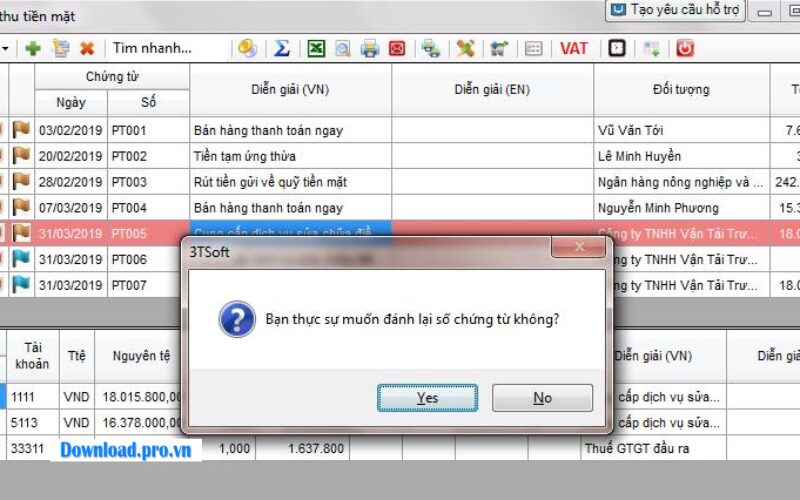Screen dimensions: 800x500
Task: Click the orange flag on PT004 row
Action: click(21, 207)
